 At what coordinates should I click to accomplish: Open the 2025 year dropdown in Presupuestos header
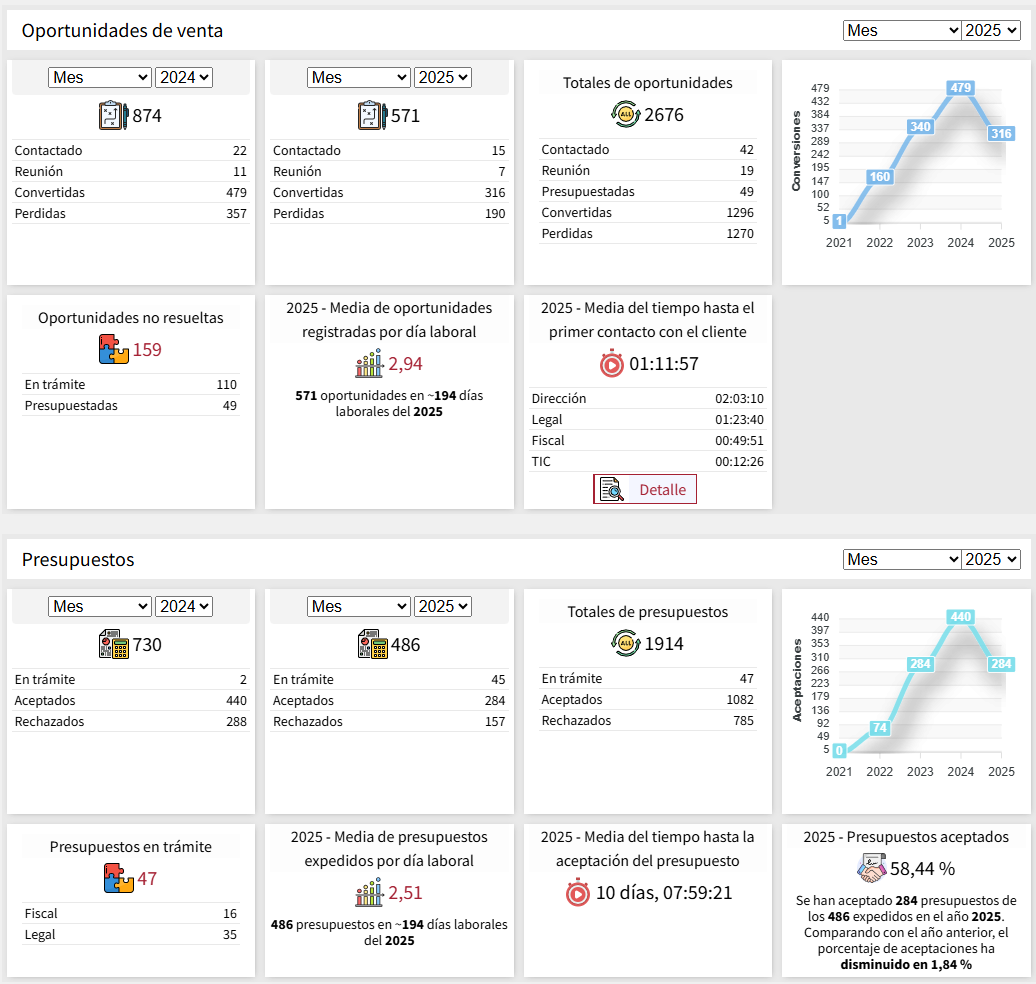coord(990,559)
